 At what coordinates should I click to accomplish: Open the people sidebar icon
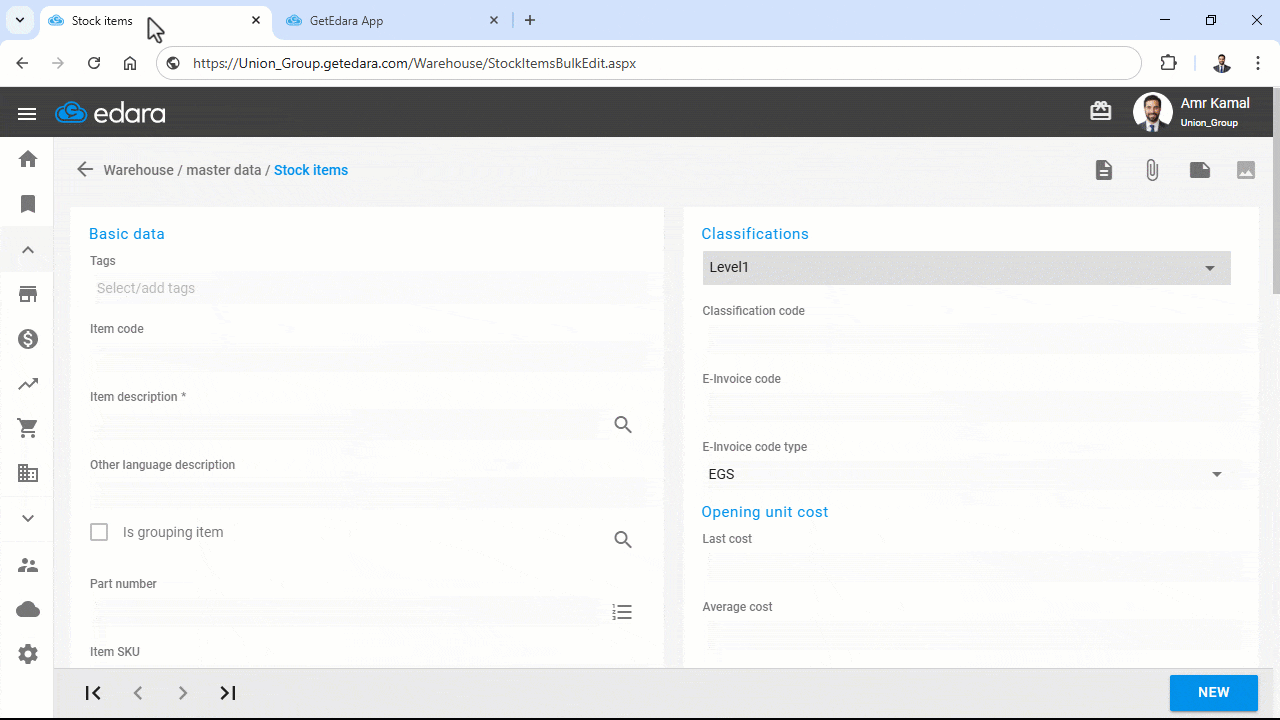pos(28,565)
